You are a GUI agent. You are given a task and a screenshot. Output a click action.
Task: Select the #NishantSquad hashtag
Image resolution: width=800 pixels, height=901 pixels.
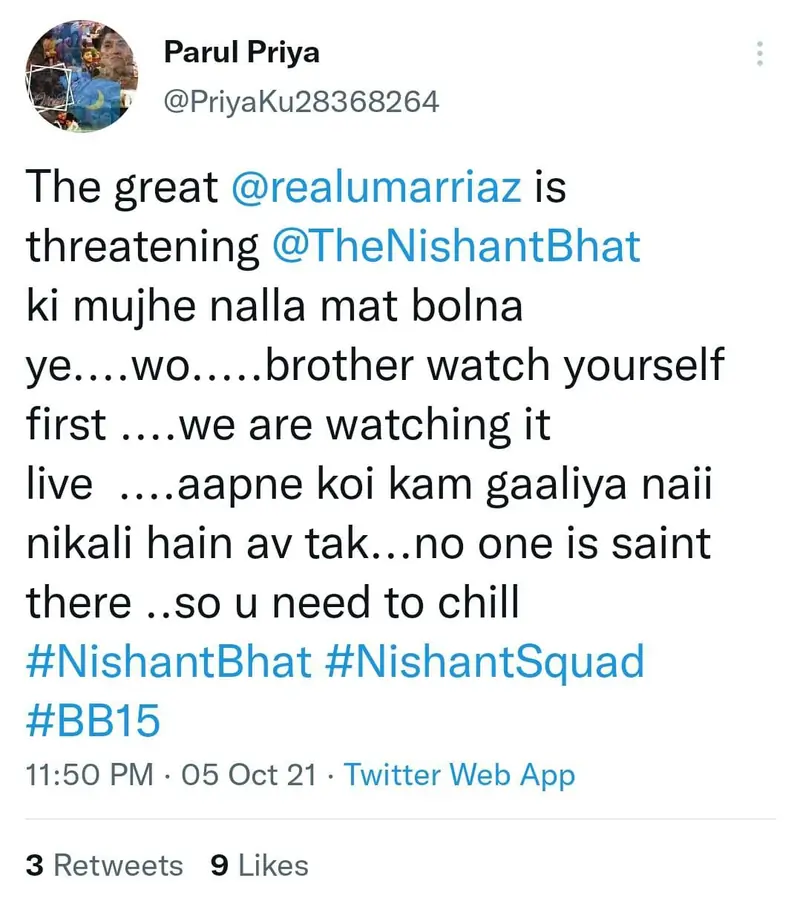pos(485,663)
